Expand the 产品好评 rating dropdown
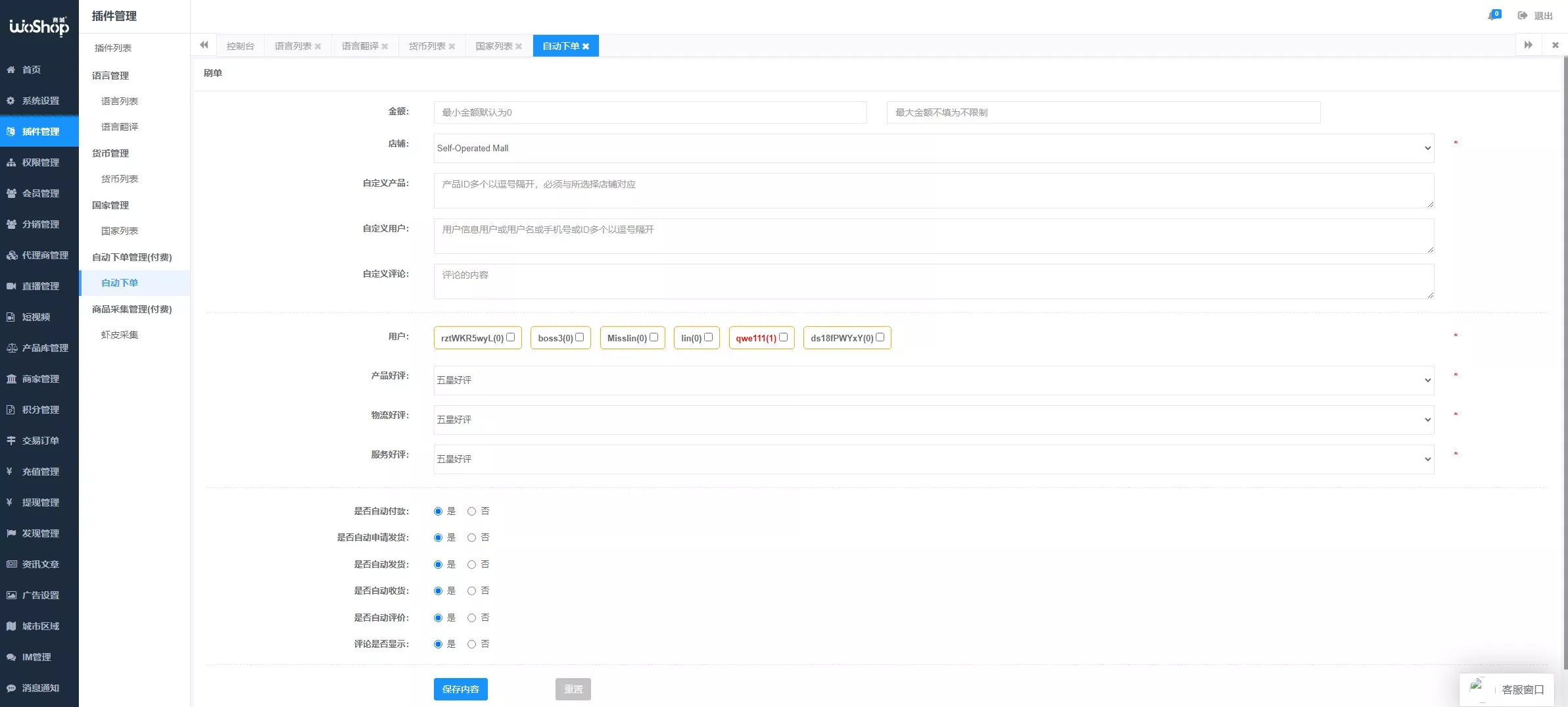This screenshot has height=707, width=1568. point(934,380)
